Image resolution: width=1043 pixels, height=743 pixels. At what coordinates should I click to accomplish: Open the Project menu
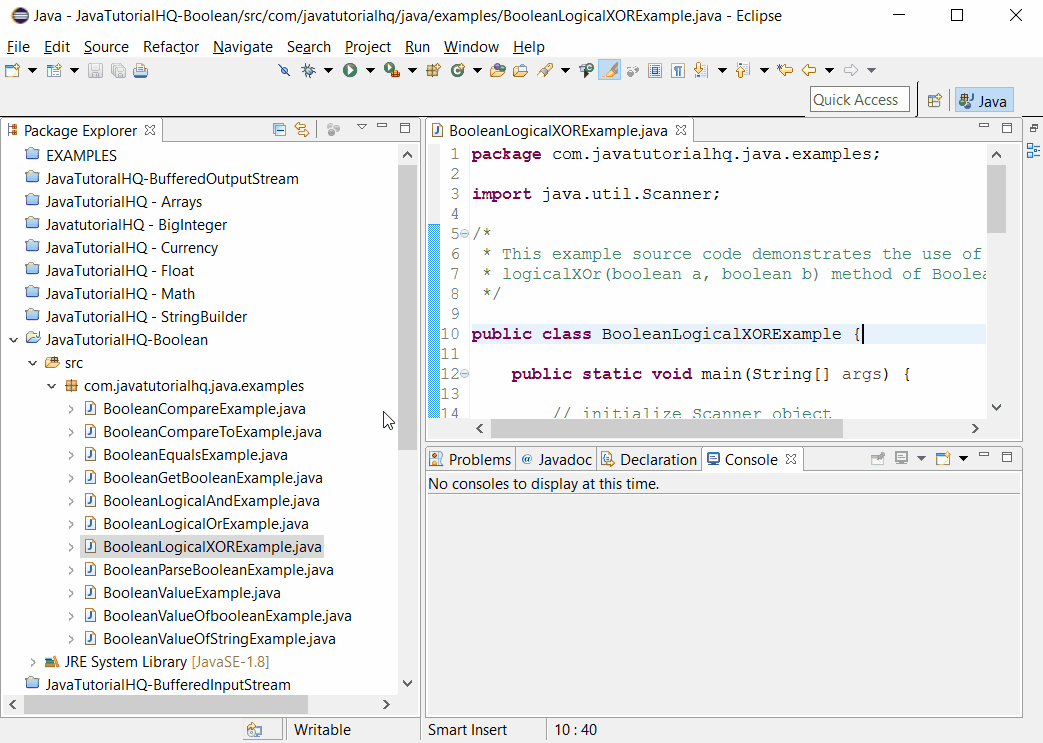368,47
